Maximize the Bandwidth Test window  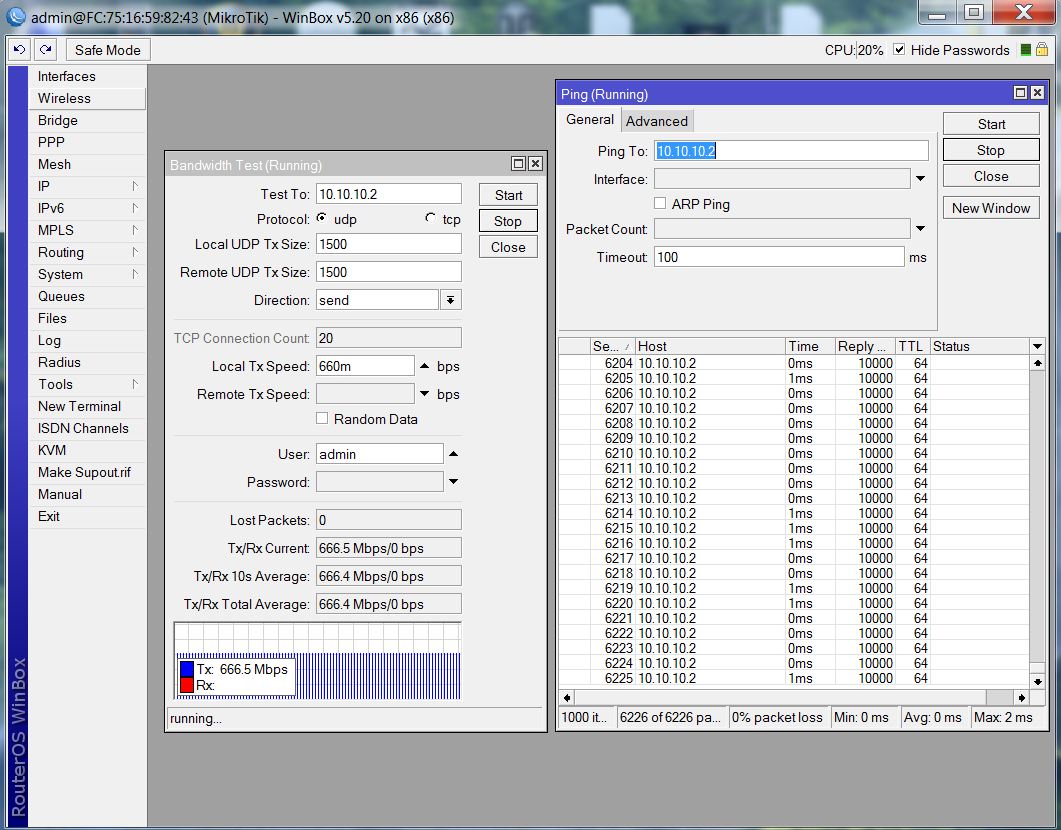518,163
